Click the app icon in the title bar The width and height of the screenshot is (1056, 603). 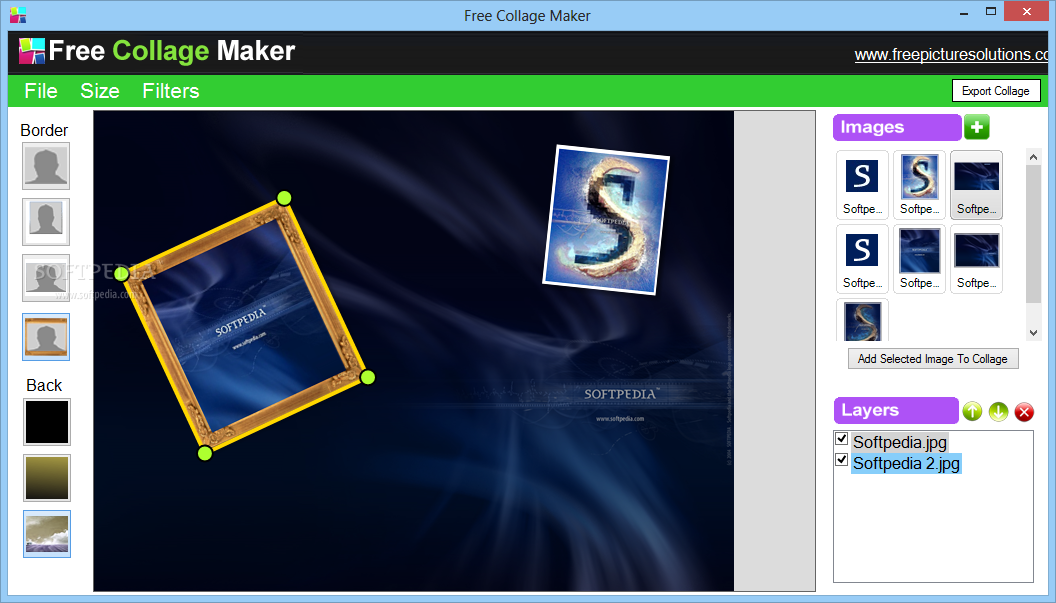(x=18, y=15)
